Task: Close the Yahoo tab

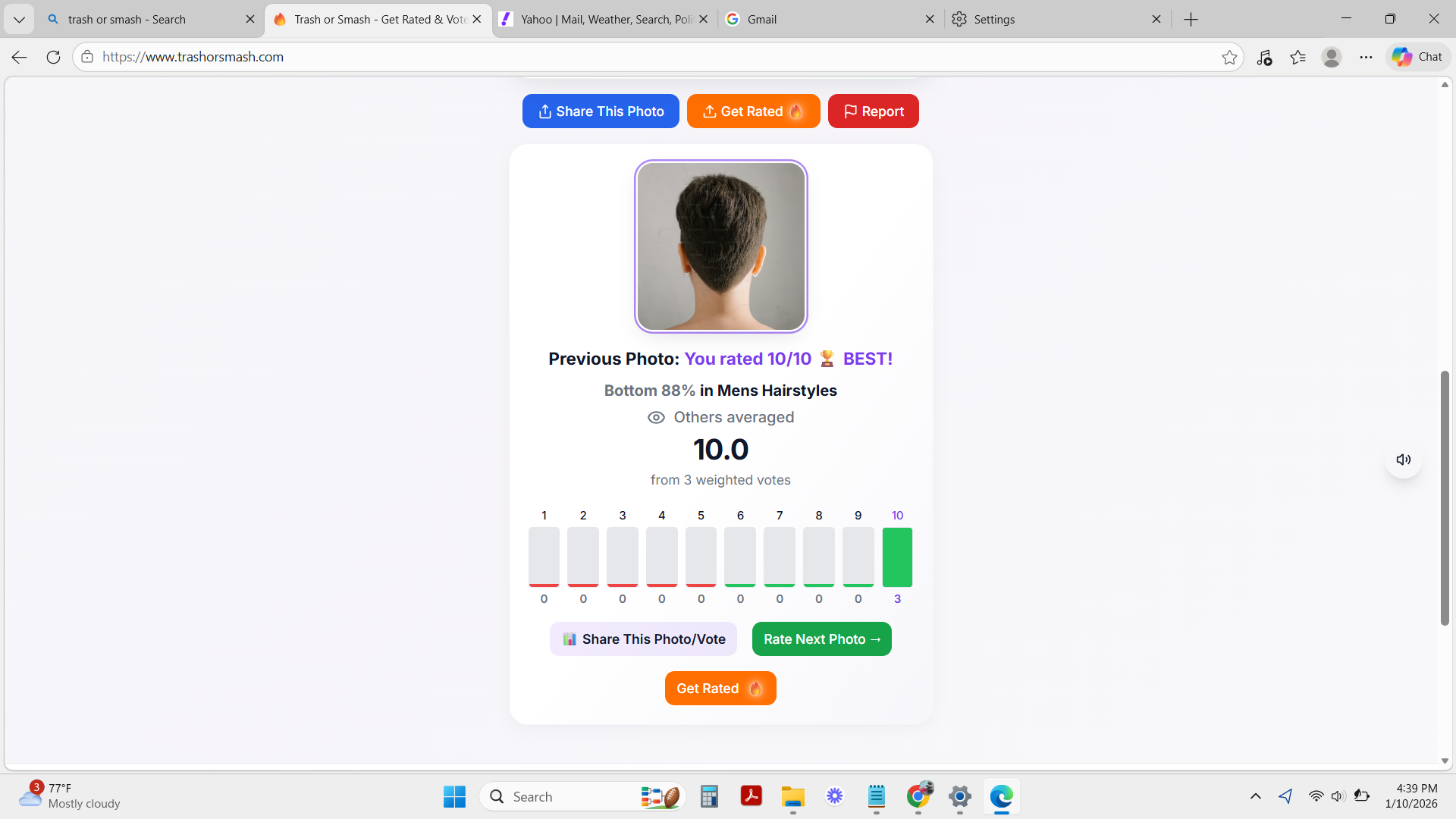Action: [x=703, y=20]
